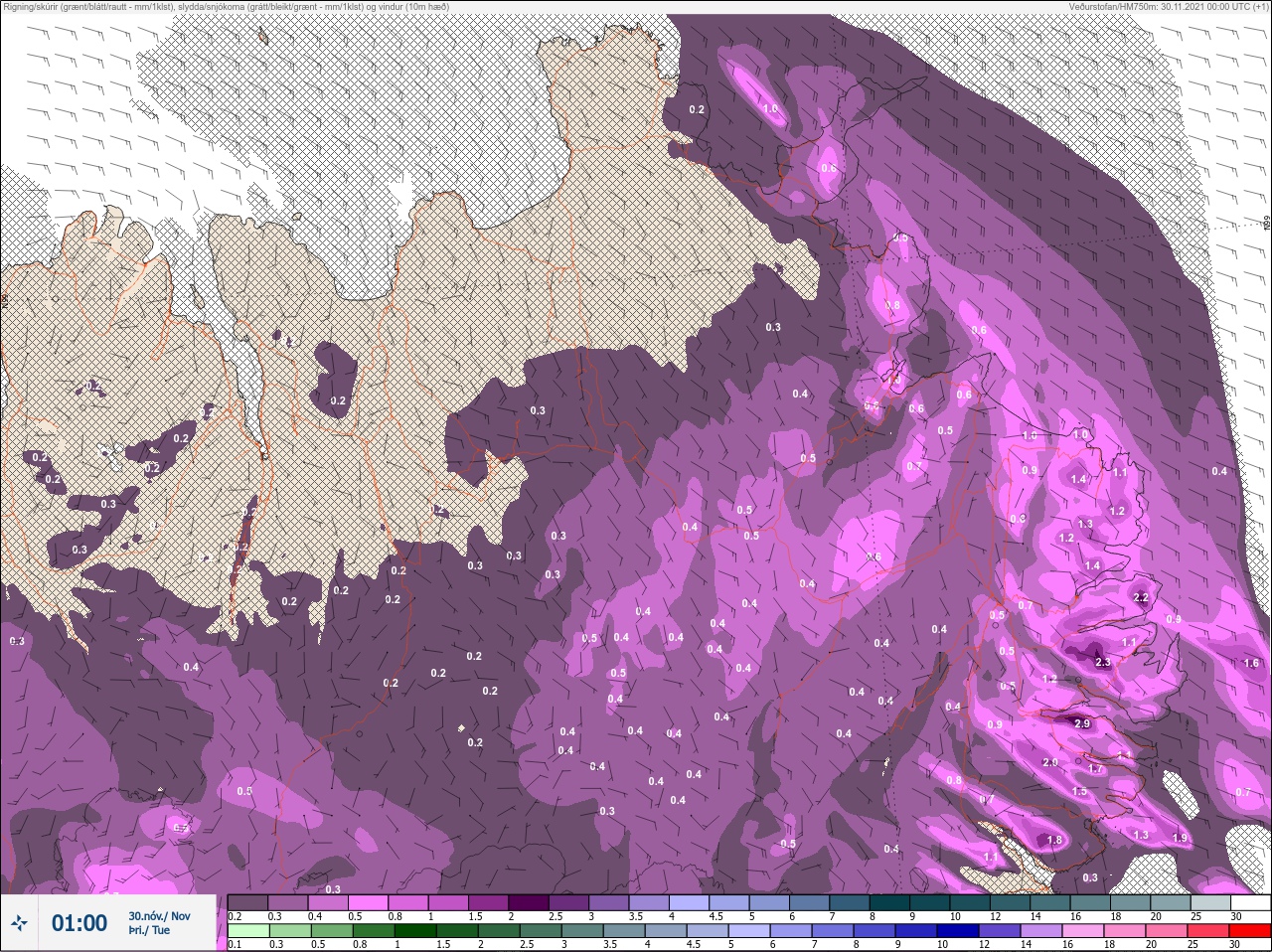Pick the white swatch above 30 in upper legend
Image resolution: width=1272 pixels, height=952 pixels.
(1250, 902)
